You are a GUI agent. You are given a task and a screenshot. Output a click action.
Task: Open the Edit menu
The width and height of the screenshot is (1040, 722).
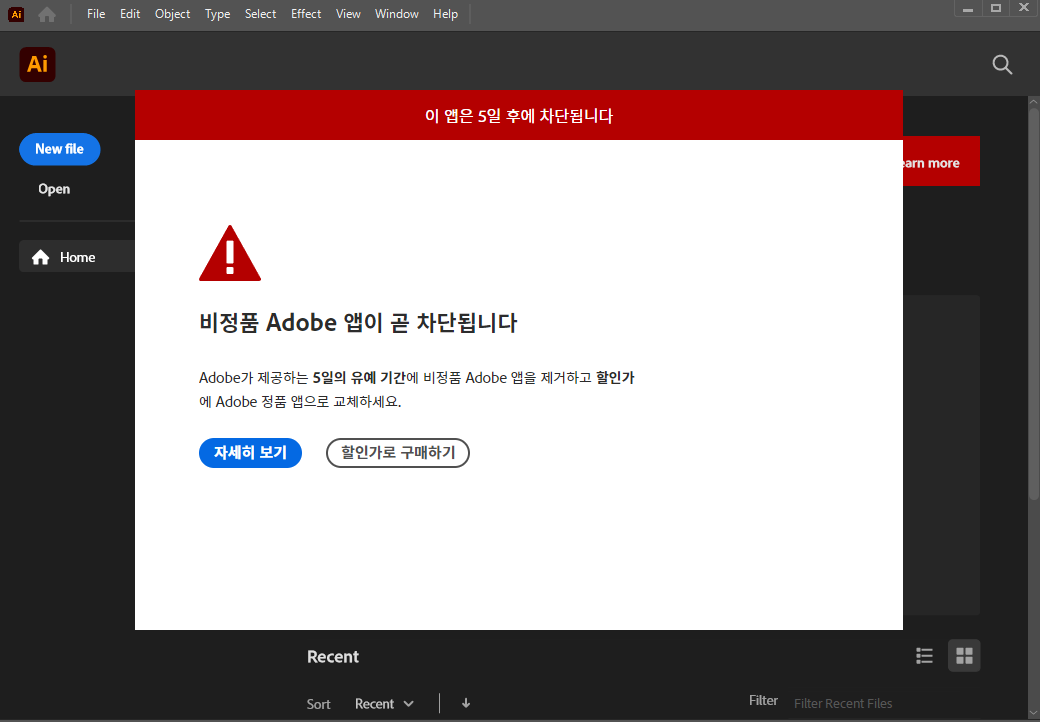click(x=130, y=14)
